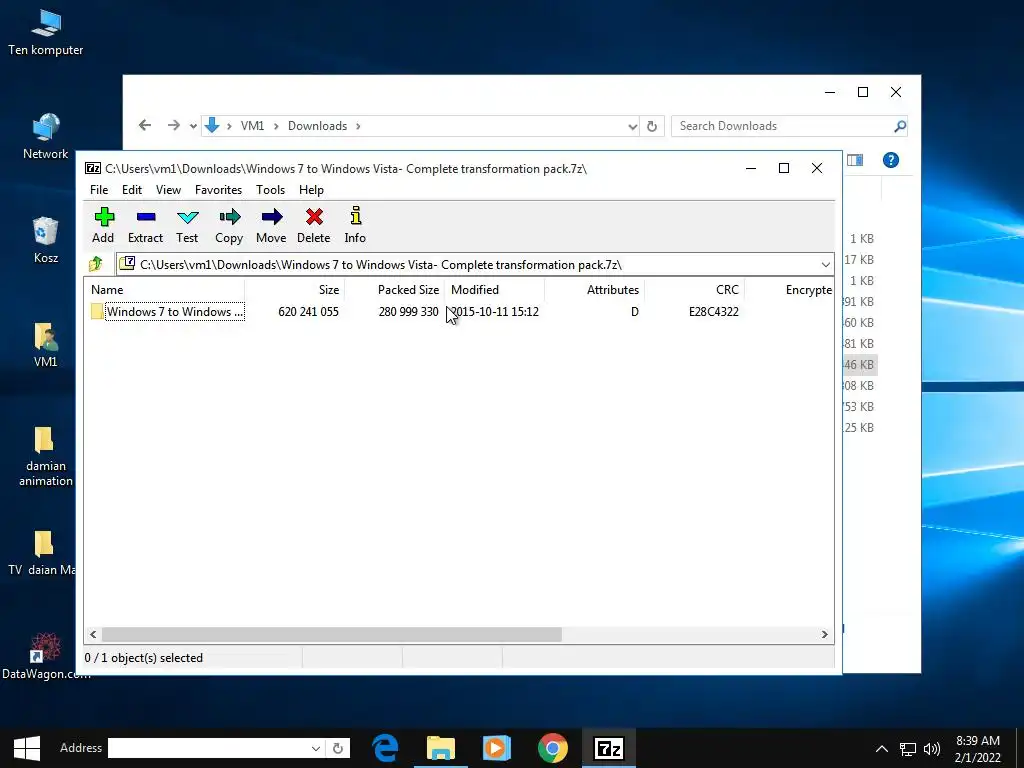The width and height of the screenshot is (1024, 768).
Task: Click the red Delete icon
Action: tap(313, 225)
